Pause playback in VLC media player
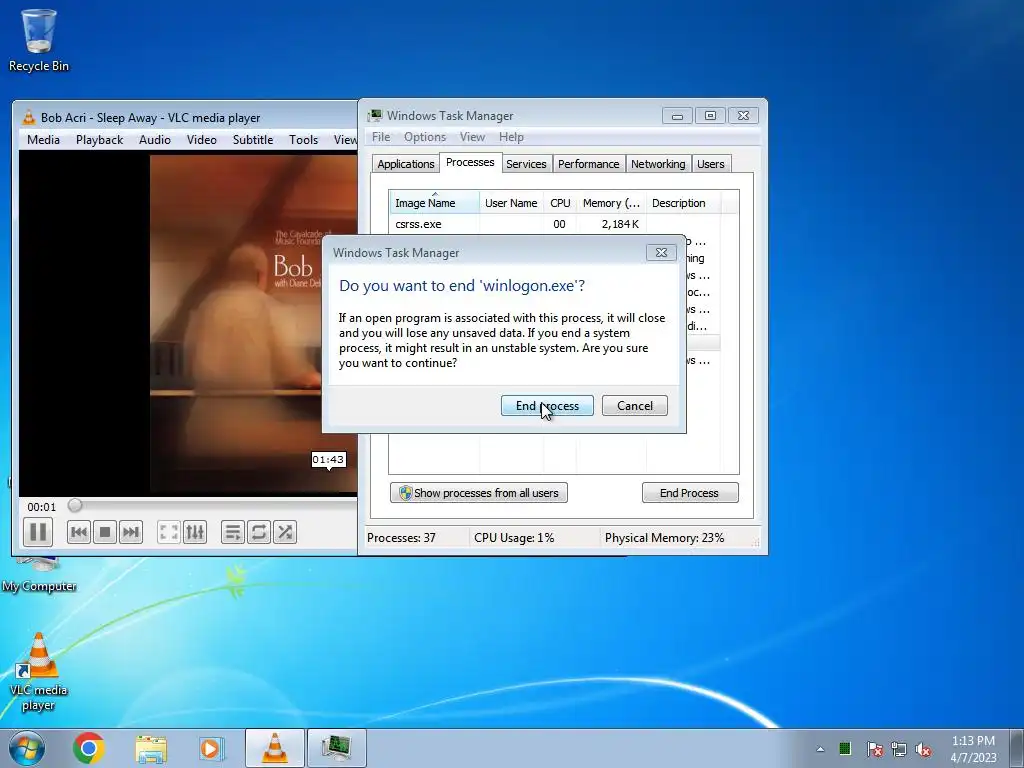This screenshot has height=768, width=1024. pyautogui.click(x=38, y=532)
